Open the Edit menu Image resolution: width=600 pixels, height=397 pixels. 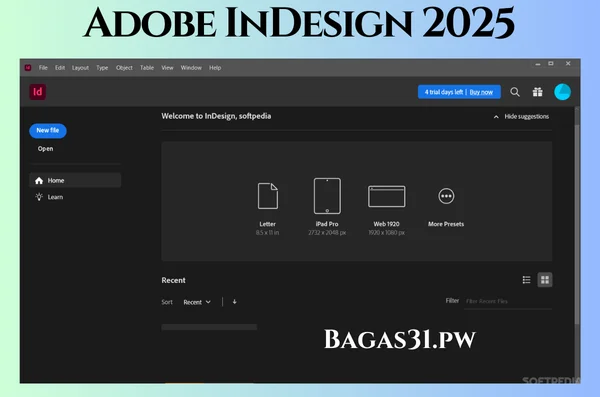(60, 68)
